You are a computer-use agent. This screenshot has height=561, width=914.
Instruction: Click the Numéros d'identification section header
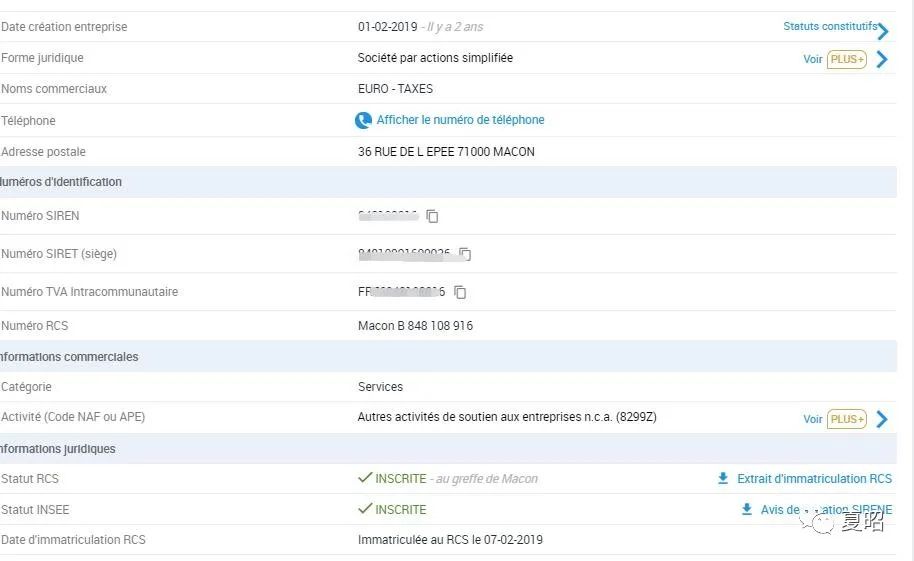(x=61, y=182)
